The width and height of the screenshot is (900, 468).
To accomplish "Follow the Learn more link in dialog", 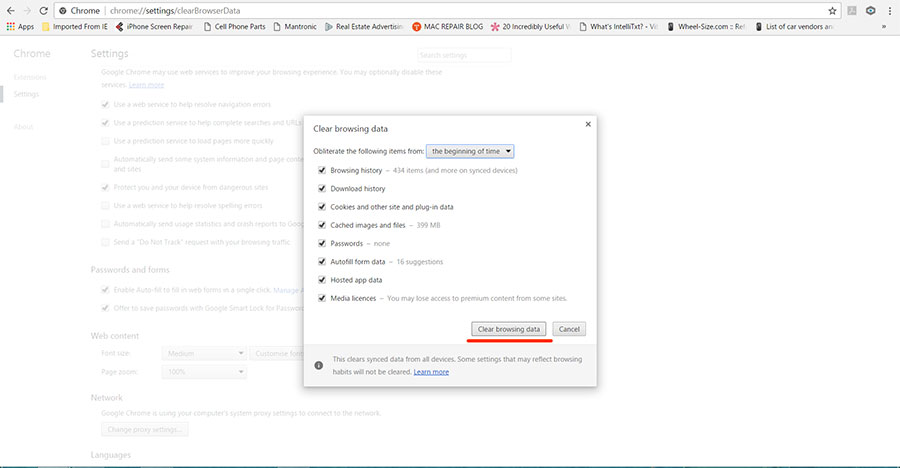I will (x=431, y=372).
